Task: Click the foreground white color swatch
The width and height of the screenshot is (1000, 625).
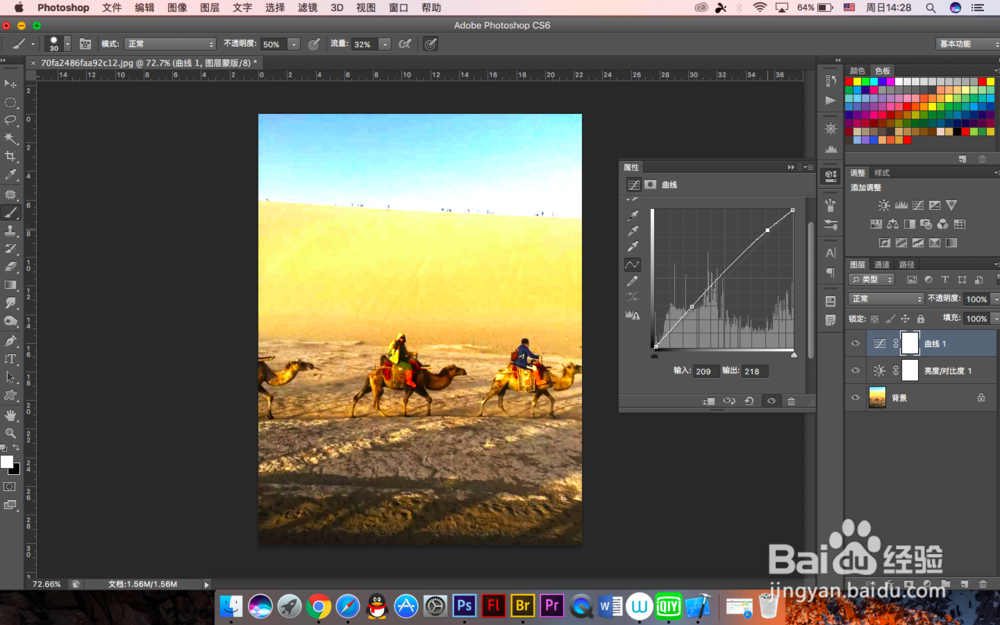Action: (6, 462)
